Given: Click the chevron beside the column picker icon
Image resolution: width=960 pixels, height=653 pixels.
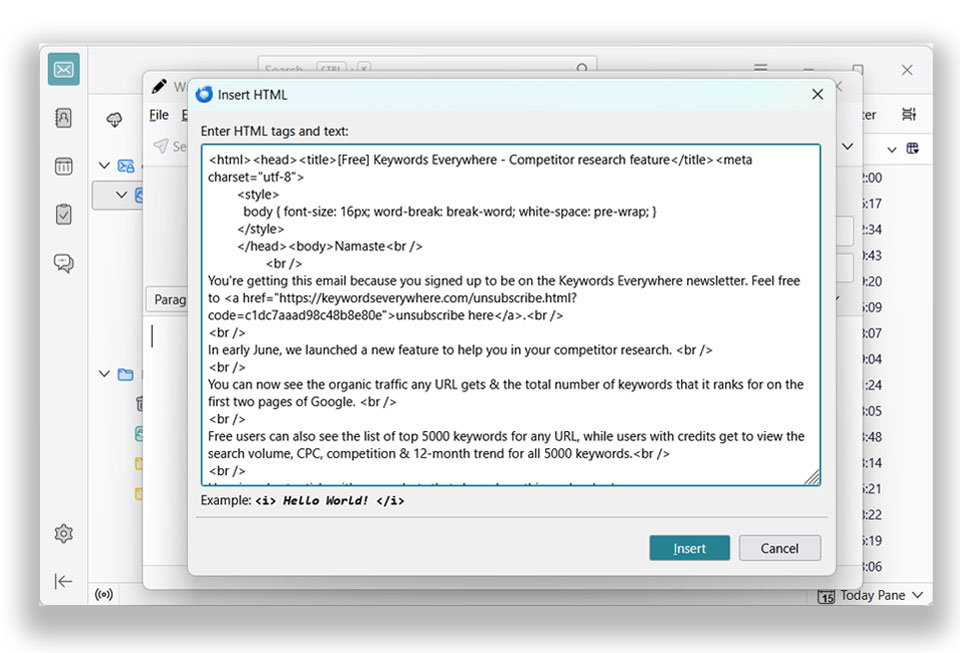Looking at the screenshot, I should click(x=892, y=149).
